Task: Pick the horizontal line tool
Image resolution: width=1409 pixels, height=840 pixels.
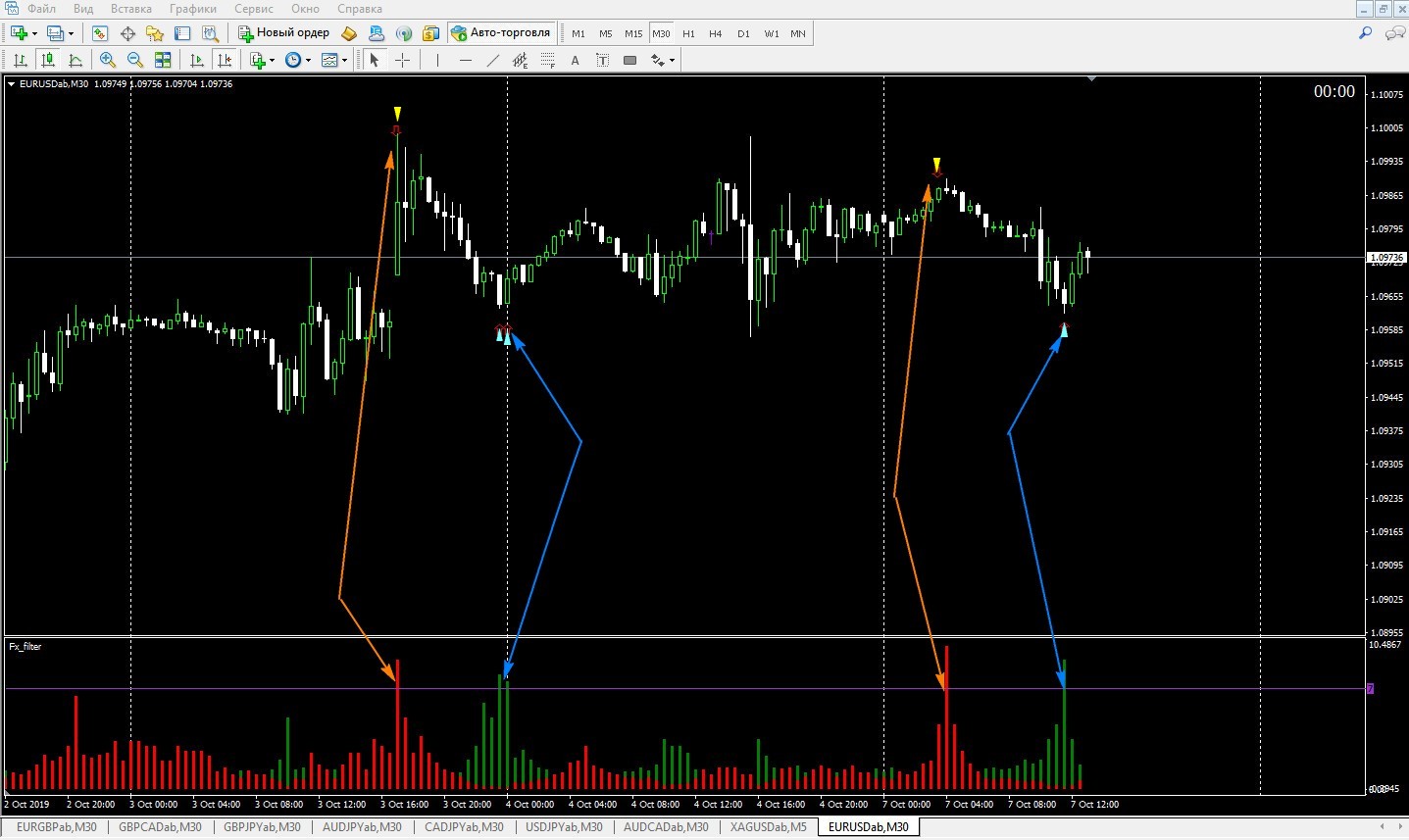Action: pyautogui.click(x=465, y=60)
